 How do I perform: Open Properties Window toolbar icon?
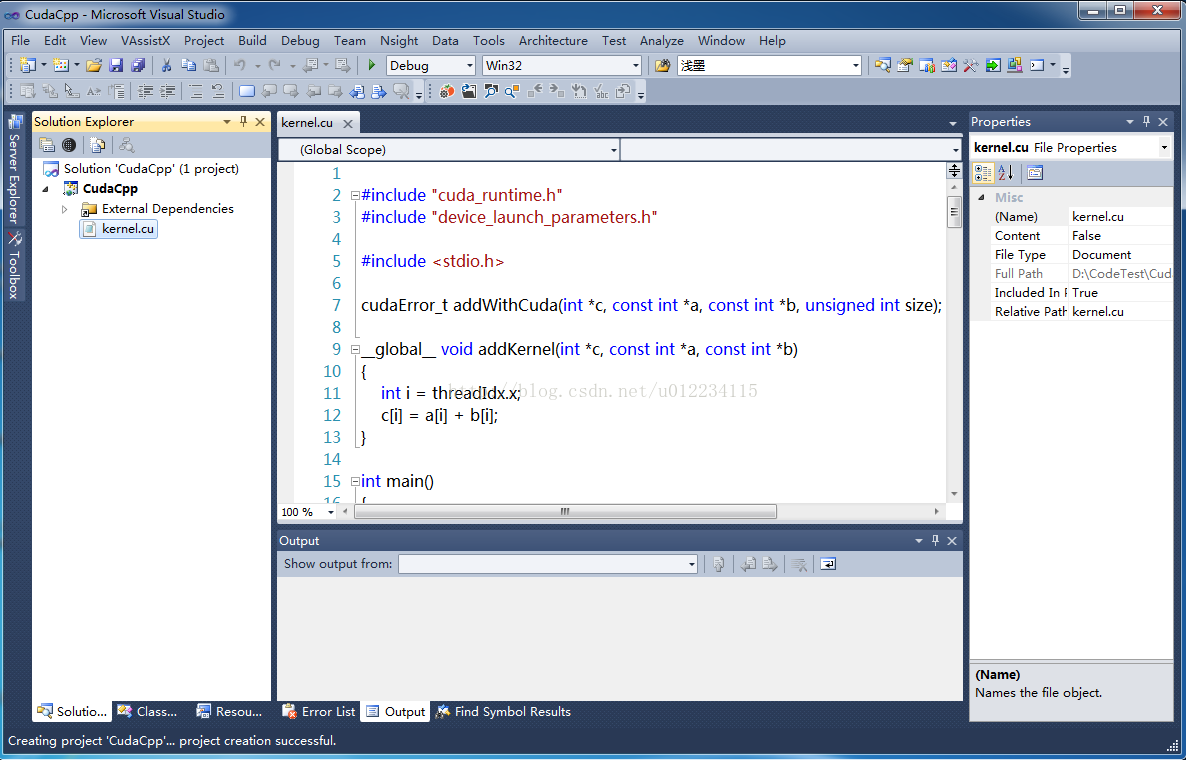905,66
